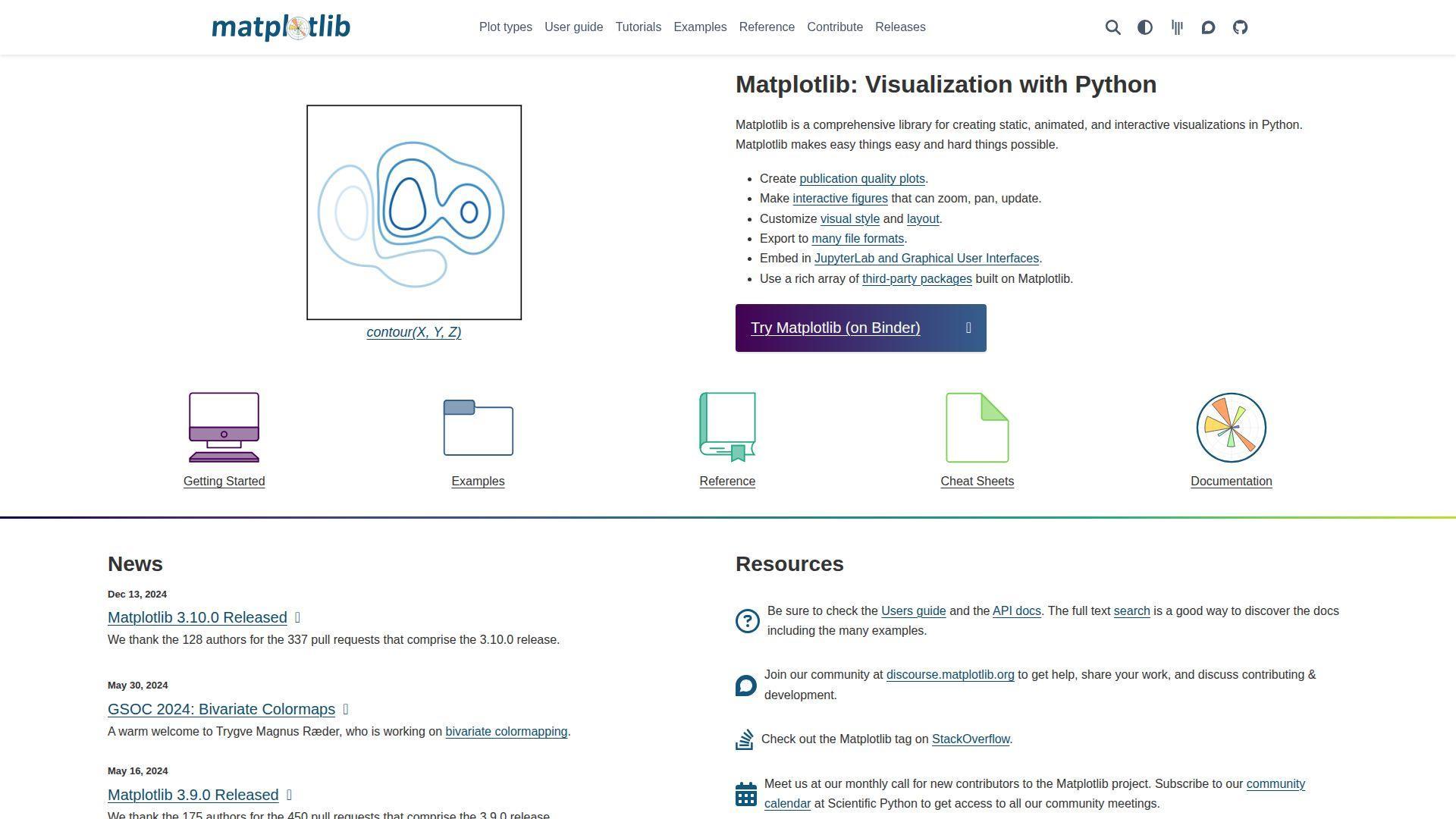Open the Discourse community icon
Viewport: 1456px width, 819px height.
(x=1208, y=27)
